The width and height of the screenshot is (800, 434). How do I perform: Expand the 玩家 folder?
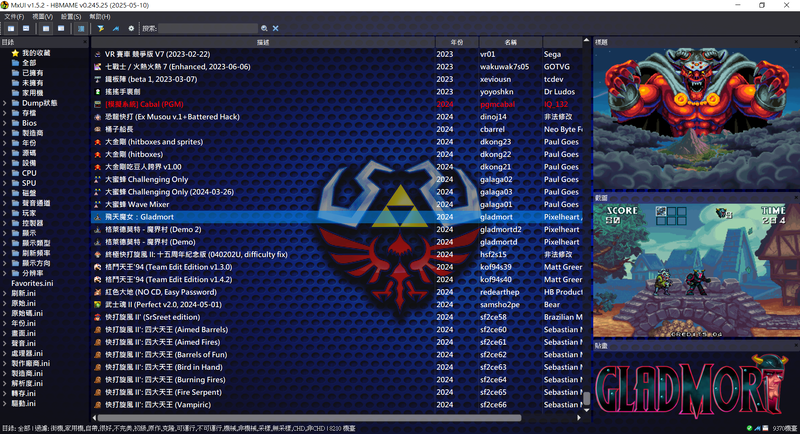(x=5, y=213)
